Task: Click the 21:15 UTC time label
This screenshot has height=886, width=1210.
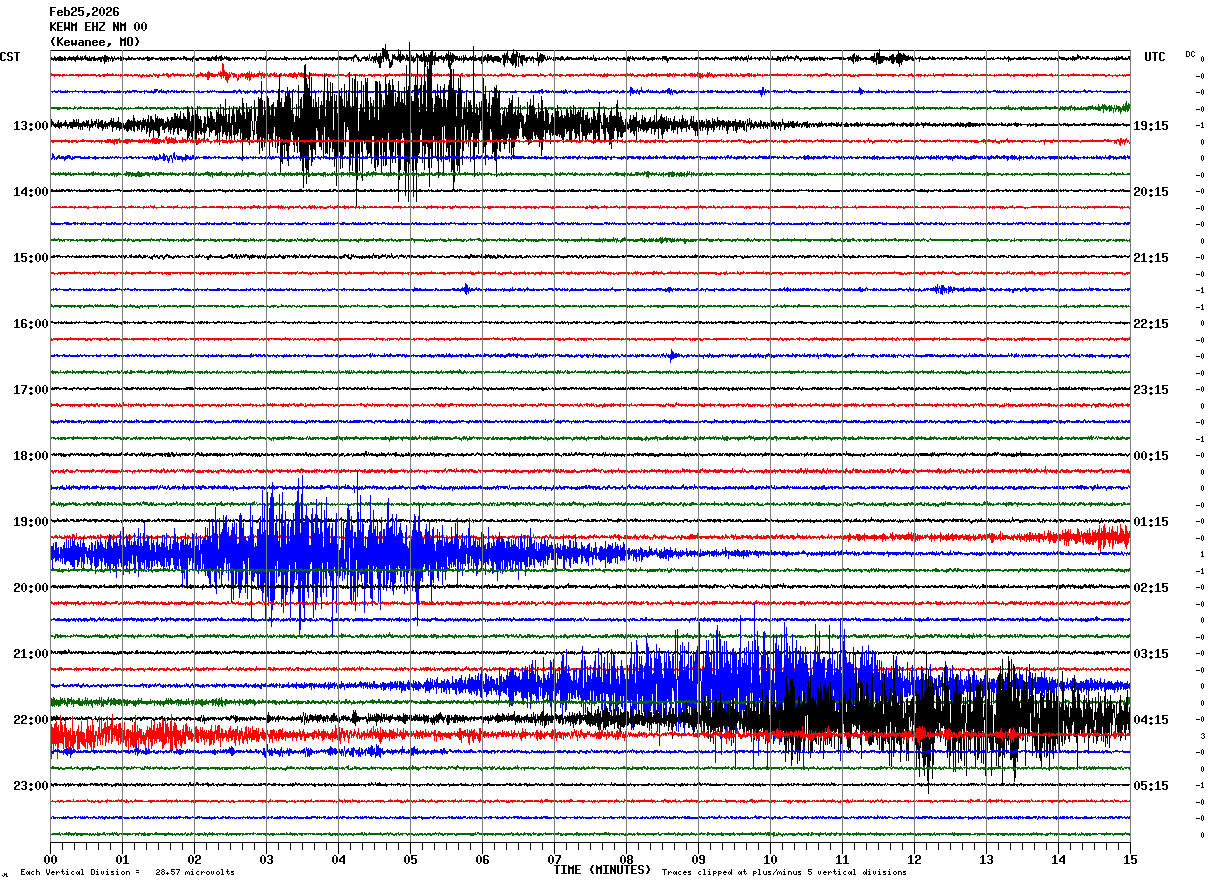Action: click(1151, 258)
